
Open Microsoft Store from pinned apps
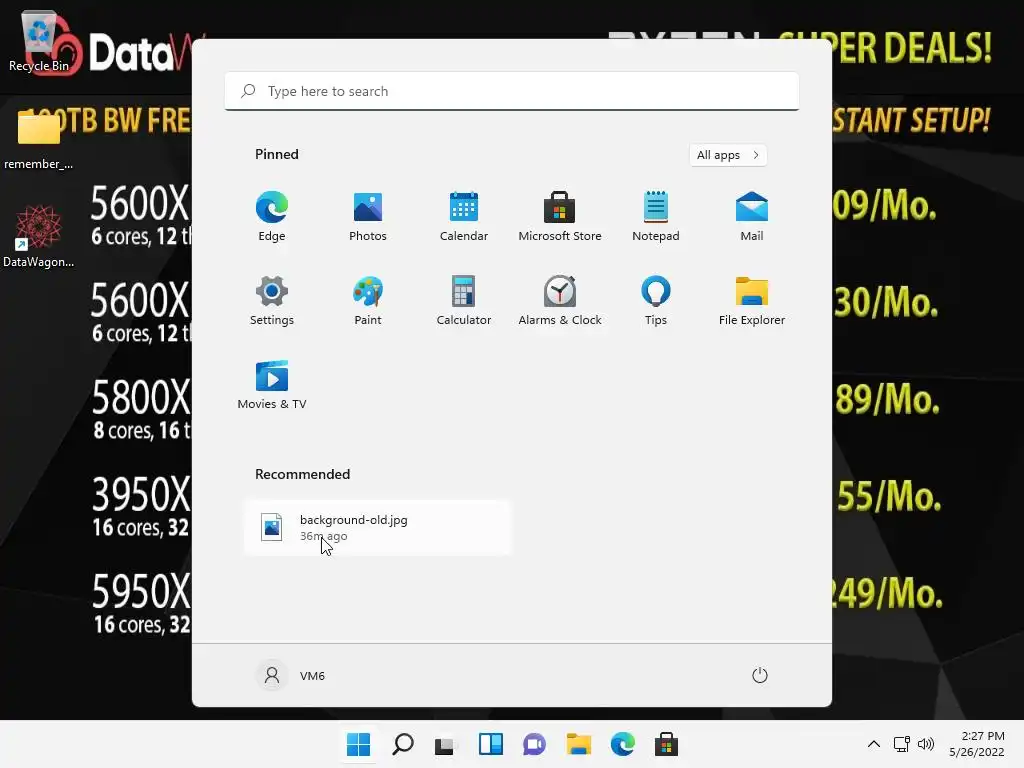(560, 217)
